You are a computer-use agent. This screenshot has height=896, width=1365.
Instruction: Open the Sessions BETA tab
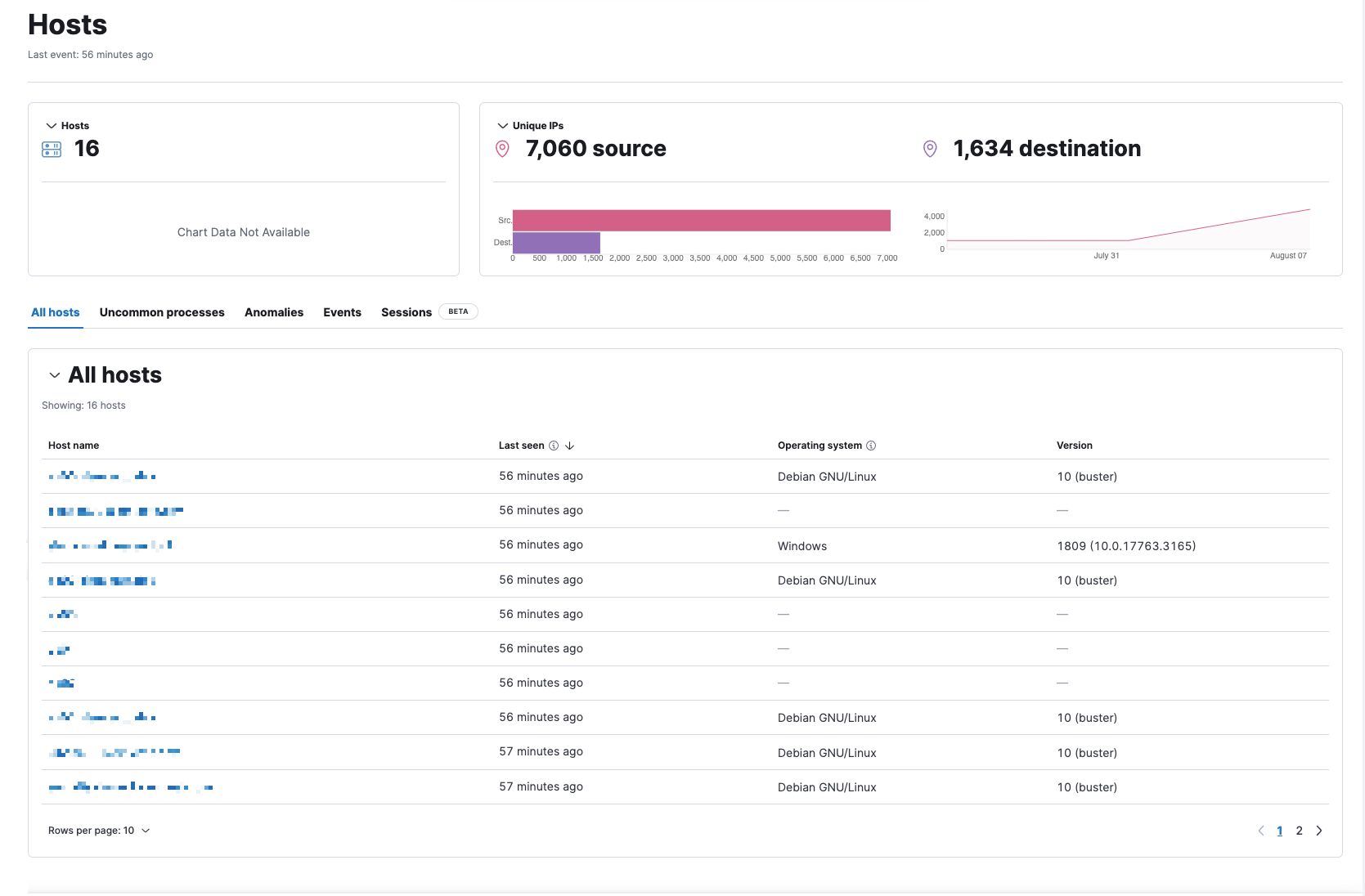click(x=406, y=311)
